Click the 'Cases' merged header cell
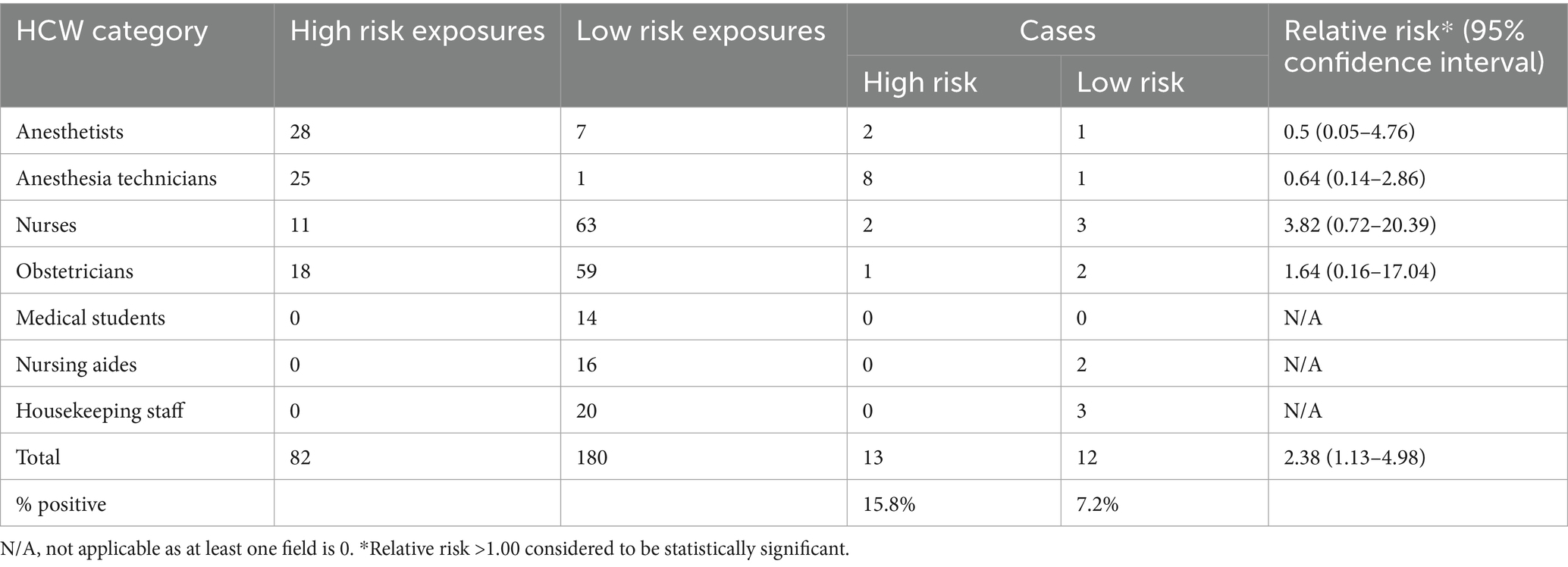Image resolution: width=1568 pixels, height=567 pixels. point(1057,30)
